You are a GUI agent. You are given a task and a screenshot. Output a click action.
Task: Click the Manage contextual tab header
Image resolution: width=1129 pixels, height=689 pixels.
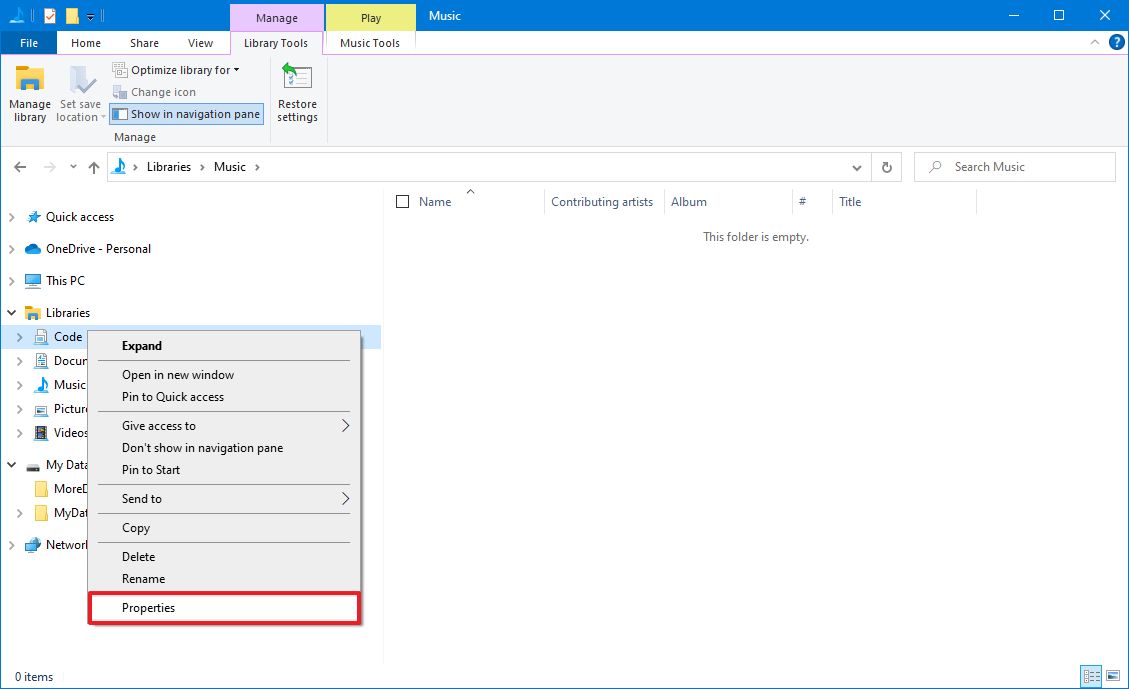276,18
